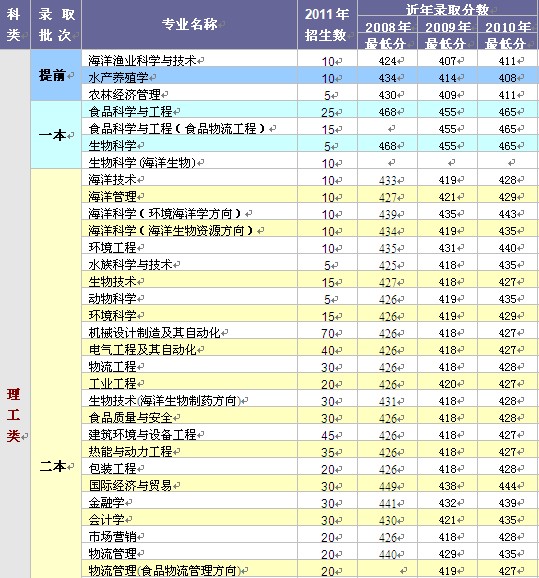Click 2008 score 424 for 海洋渔业科学与技术
The height and width of the screenshot is (578, 539).
pyautogui.click(x=387, y=61)
